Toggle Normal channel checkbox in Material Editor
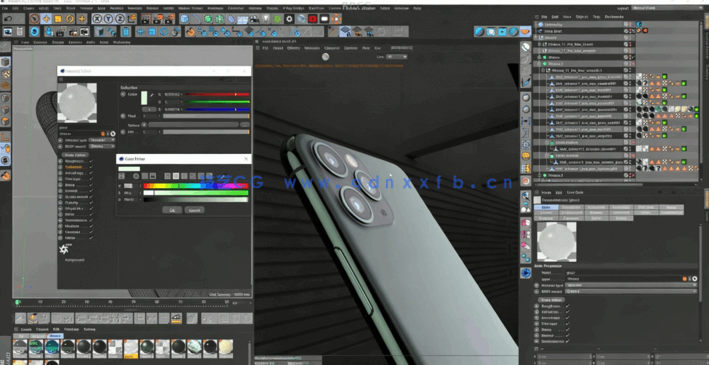This screenshot has width=709, height=365. [x=91, y=191]
